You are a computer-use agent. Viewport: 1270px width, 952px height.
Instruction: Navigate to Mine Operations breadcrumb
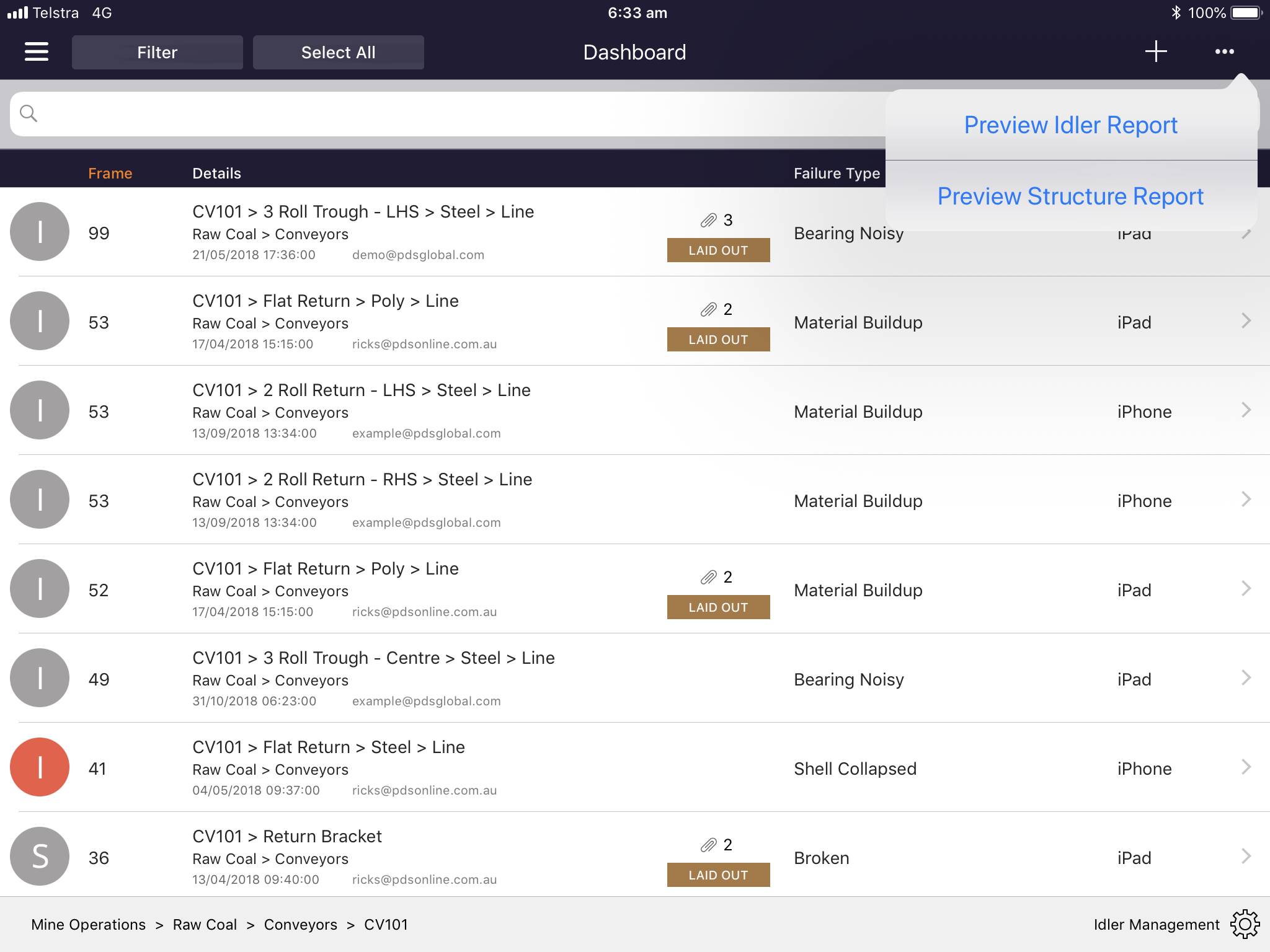pyautogui.click(x=89, y=925)
